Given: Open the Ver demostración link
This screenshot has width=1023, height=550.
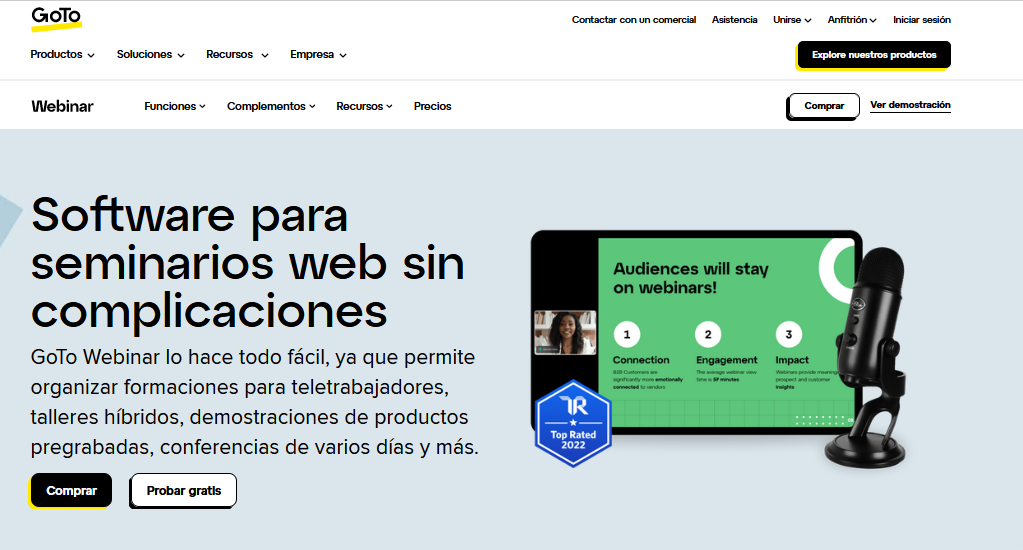Looking at the screenshot, I should (910, 105).
